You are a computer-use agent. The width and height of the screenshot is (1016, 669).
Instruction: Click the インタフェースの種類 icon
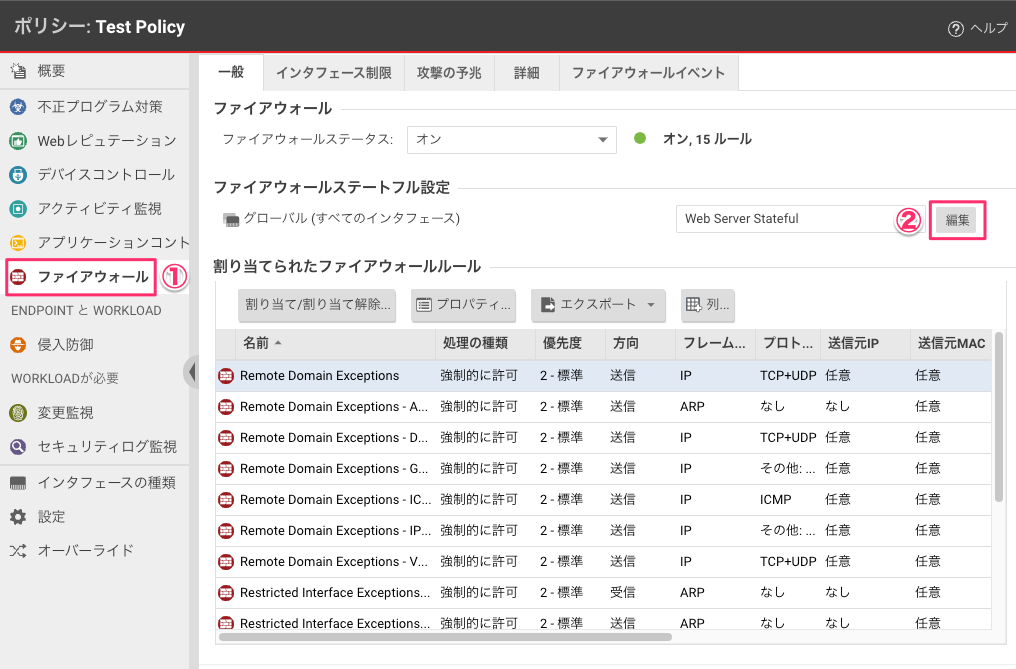coord(18,483)
